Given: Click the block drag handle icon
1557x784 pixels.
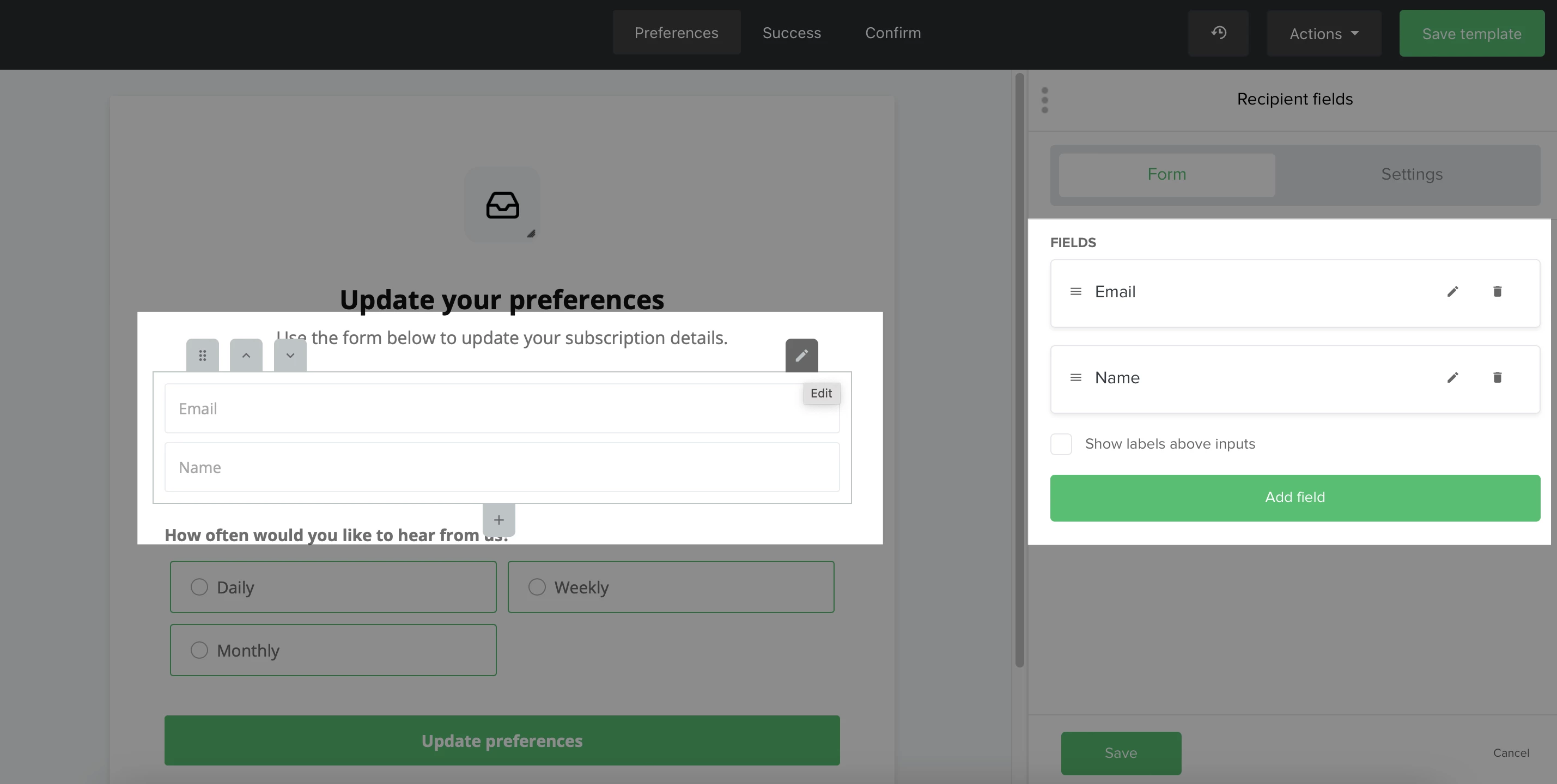Looking at the screenshot, I should 203,356.
